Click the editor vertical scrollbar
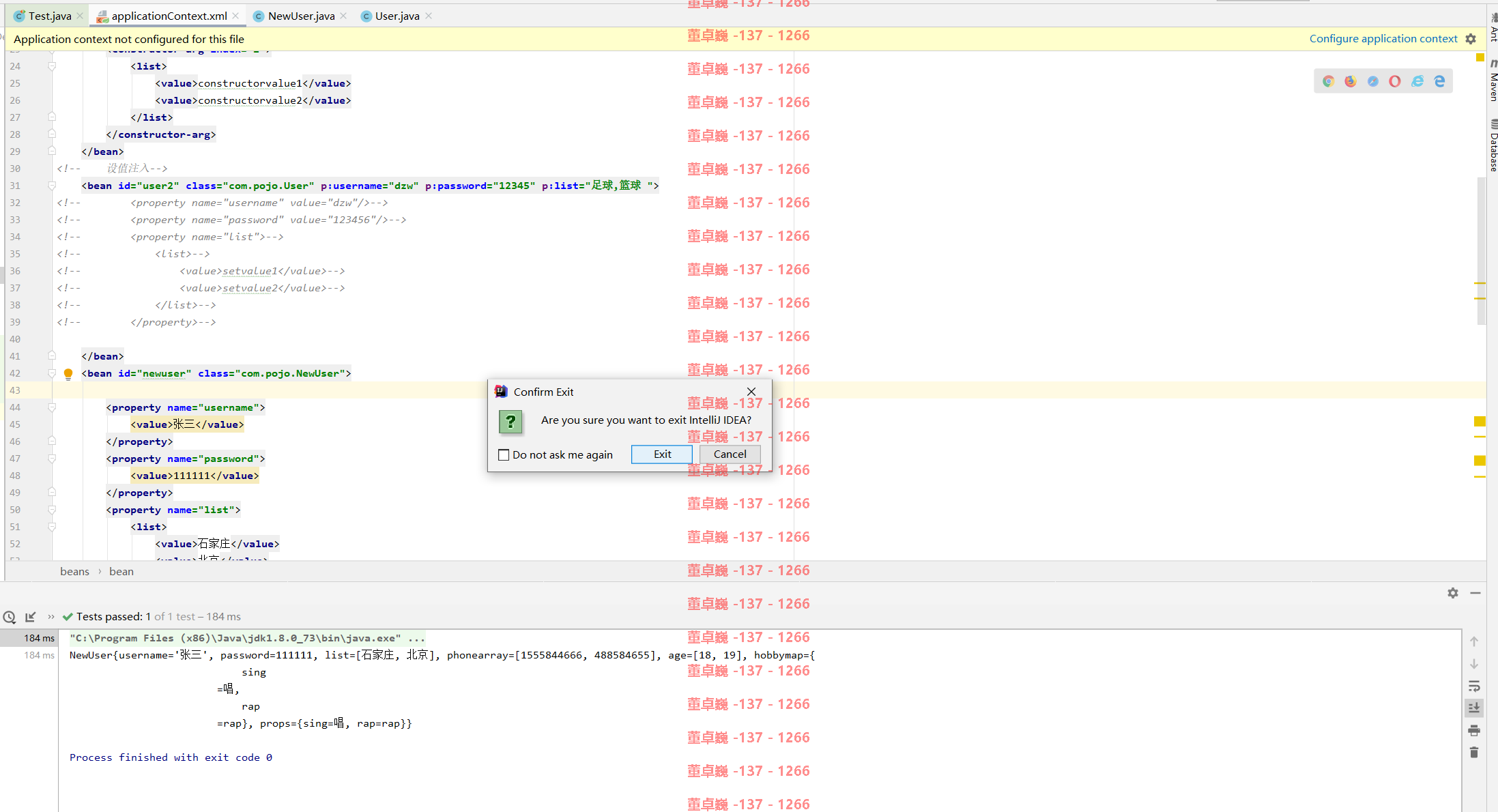This screenshot has height=812, width=1498. pyautogui.click(x=1481, y=250)
